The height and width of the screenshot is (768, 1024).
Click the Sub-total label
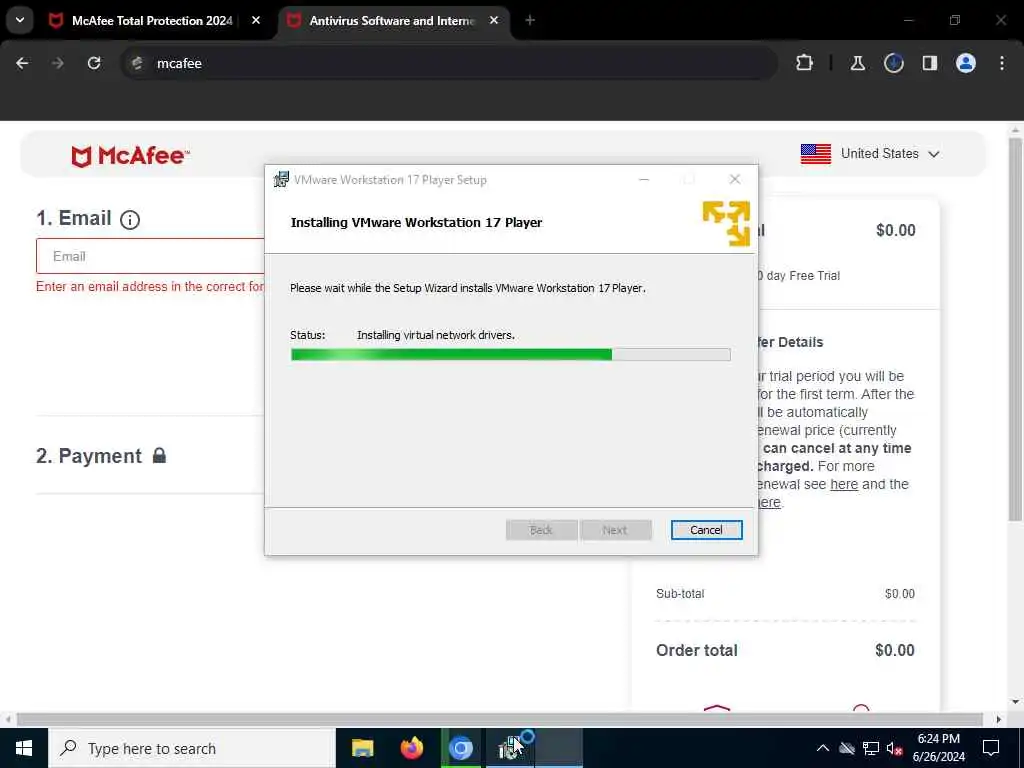pyautogui.click(x=680, y=594)
